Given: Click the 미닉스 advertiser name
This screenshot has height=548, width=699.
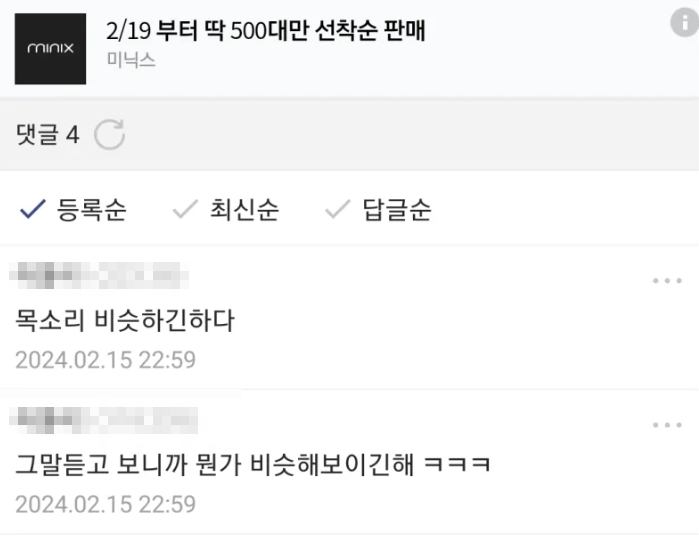Looking at the screenshot, I should (131, 60).
